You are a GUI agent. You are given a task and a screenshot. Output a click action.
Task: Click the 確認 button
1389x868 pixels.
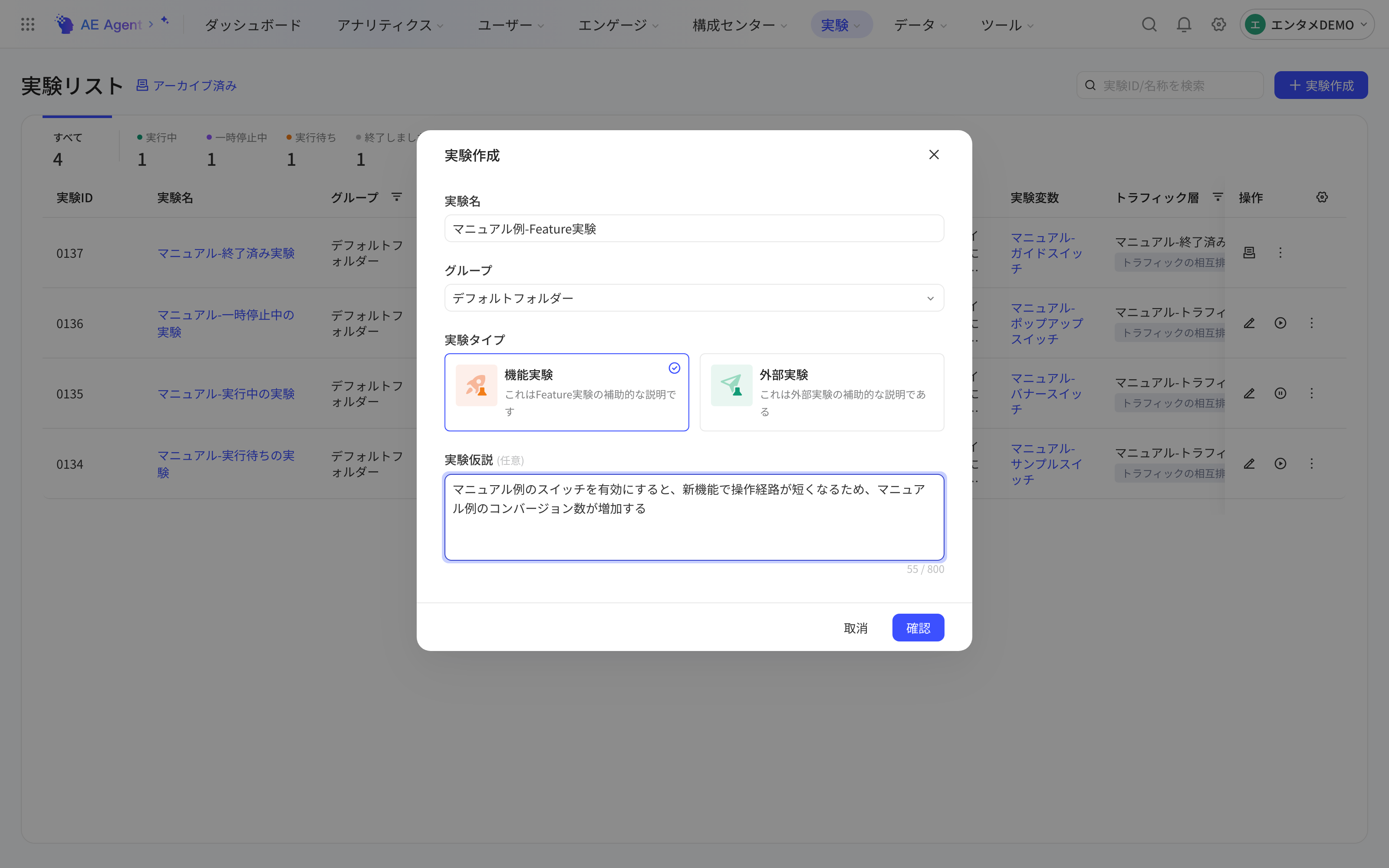coord(918,628)
